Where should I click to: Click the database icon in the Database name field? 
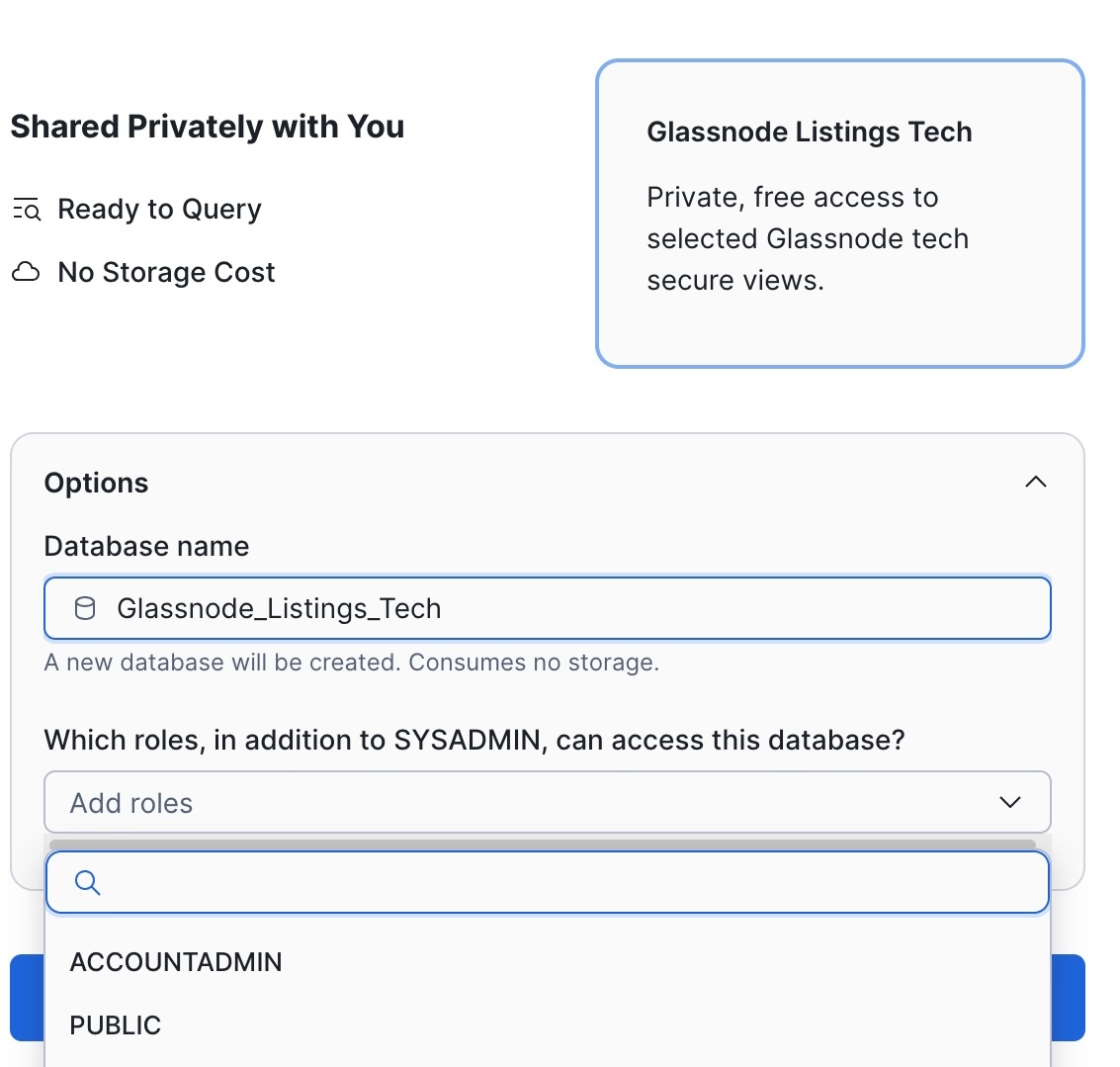[84, 608]
